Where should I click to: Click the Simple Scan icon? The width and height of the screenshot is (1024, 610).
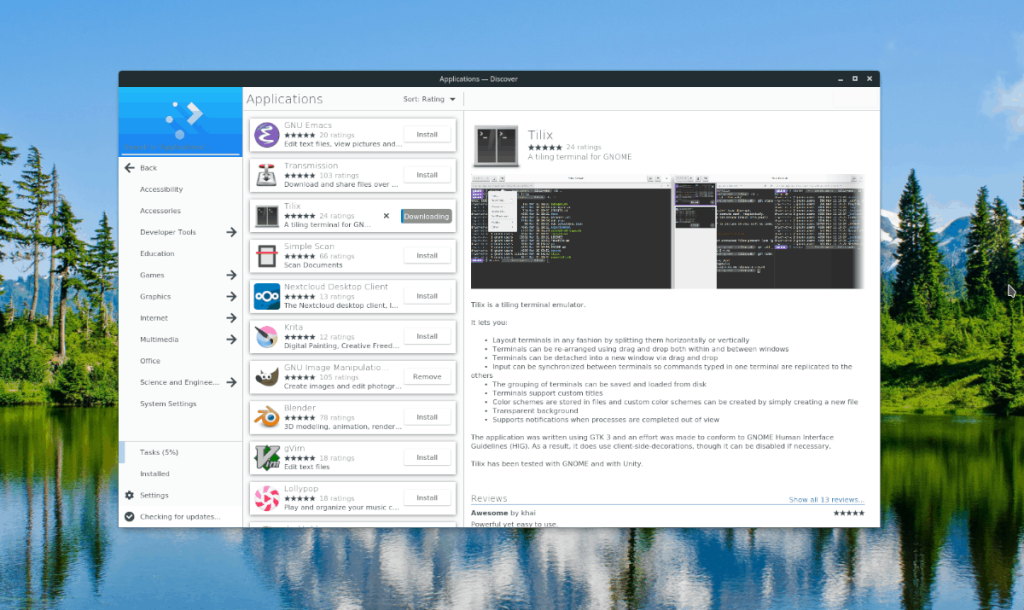click(x=266, y=255)
